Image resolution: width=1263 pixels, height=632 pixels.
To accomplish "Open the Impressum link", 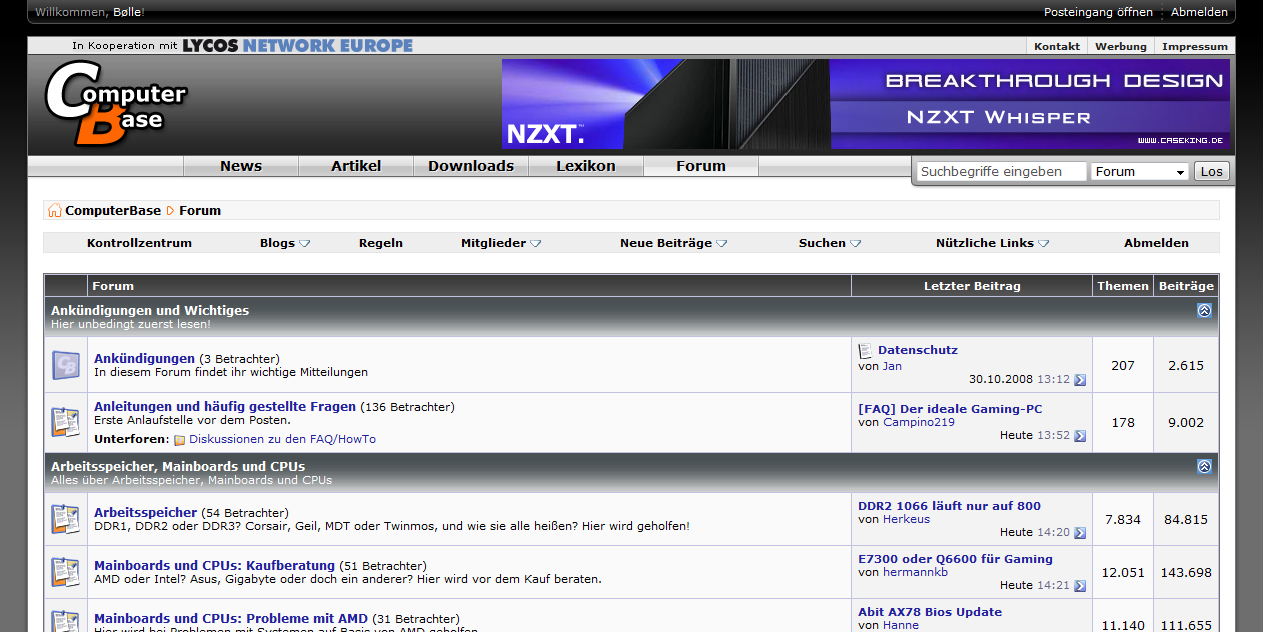I will (1195, 46).
